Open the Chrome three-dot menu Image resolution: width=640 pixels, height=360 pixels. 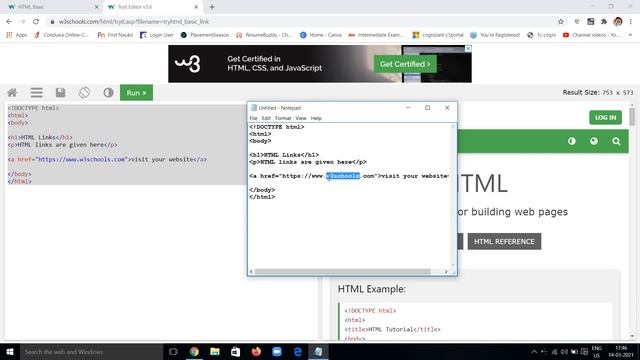point(631,22)
